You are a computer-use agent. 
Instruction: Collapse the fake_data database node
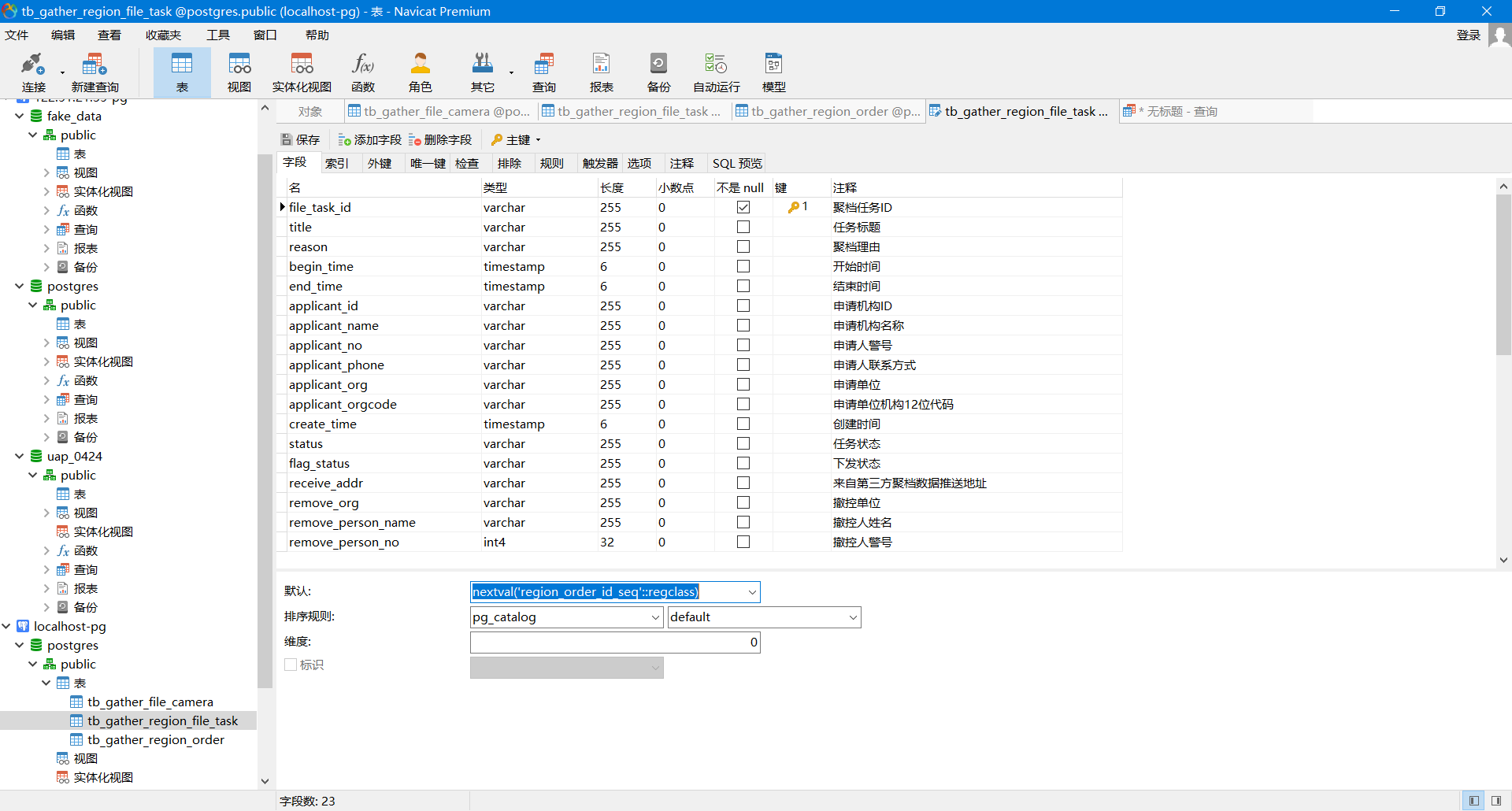point(18,116)
